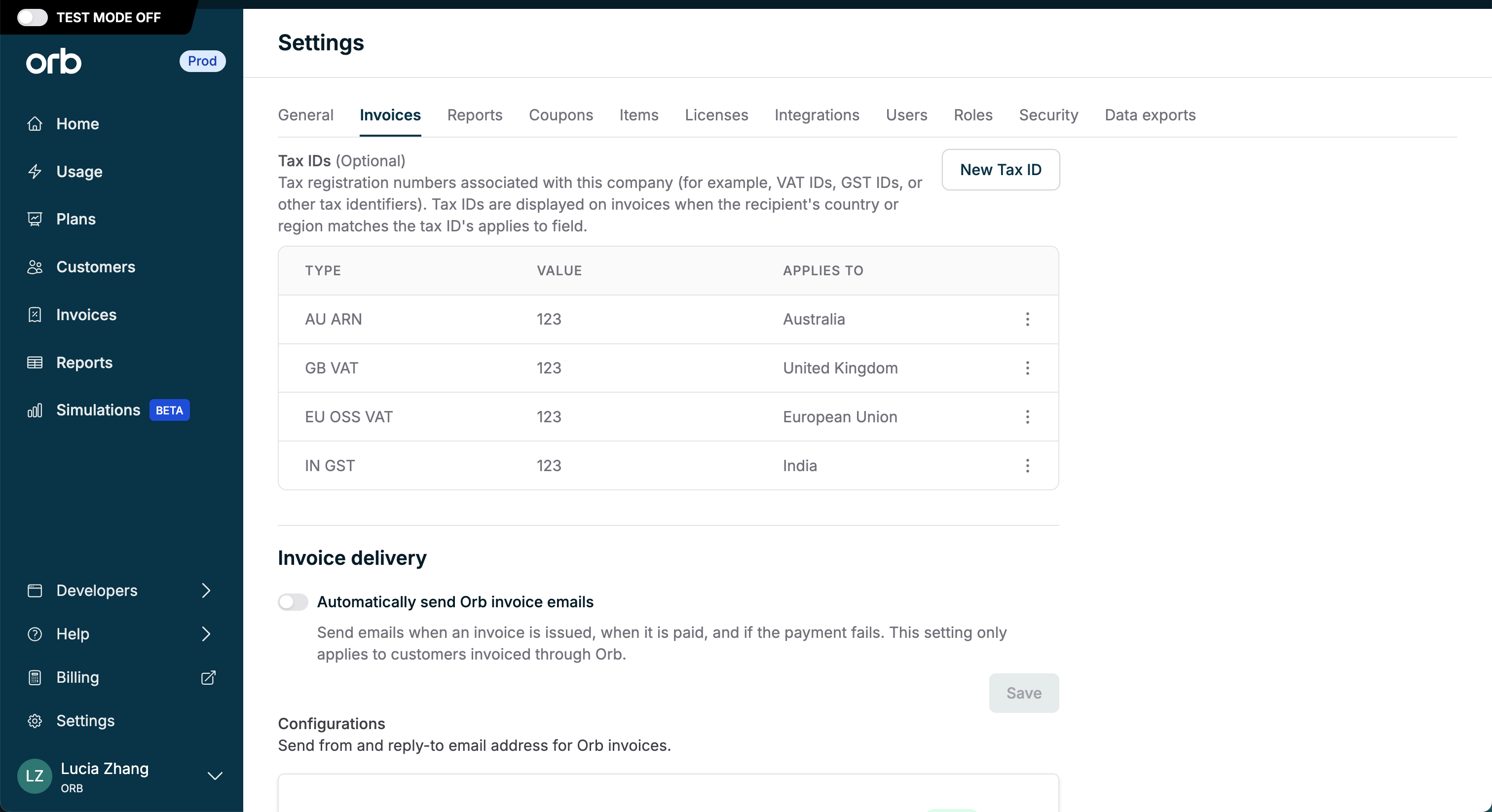1492x812 pixels.
Task: Click the Save button
Action: [1024, 693]
